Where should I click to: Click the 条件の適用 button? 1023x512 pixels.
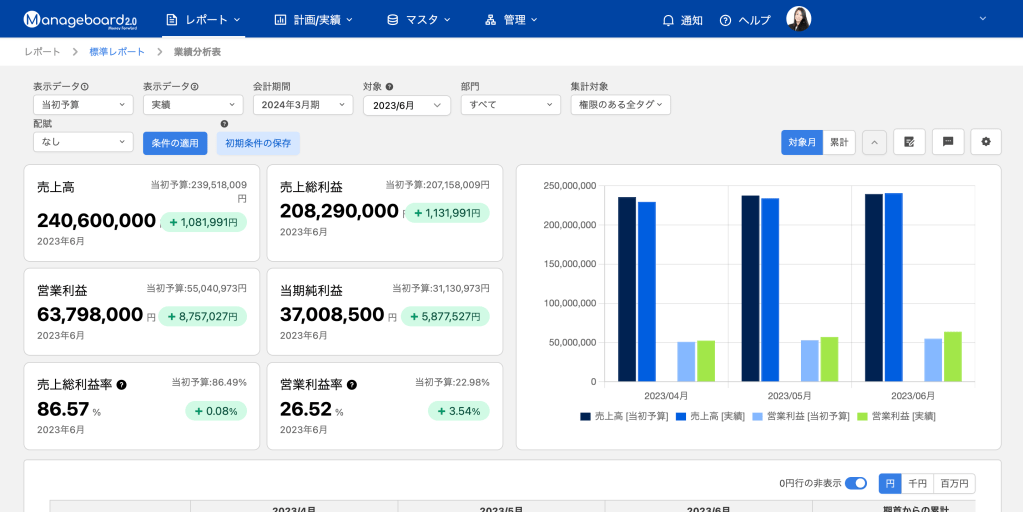(x=174, y=143)
